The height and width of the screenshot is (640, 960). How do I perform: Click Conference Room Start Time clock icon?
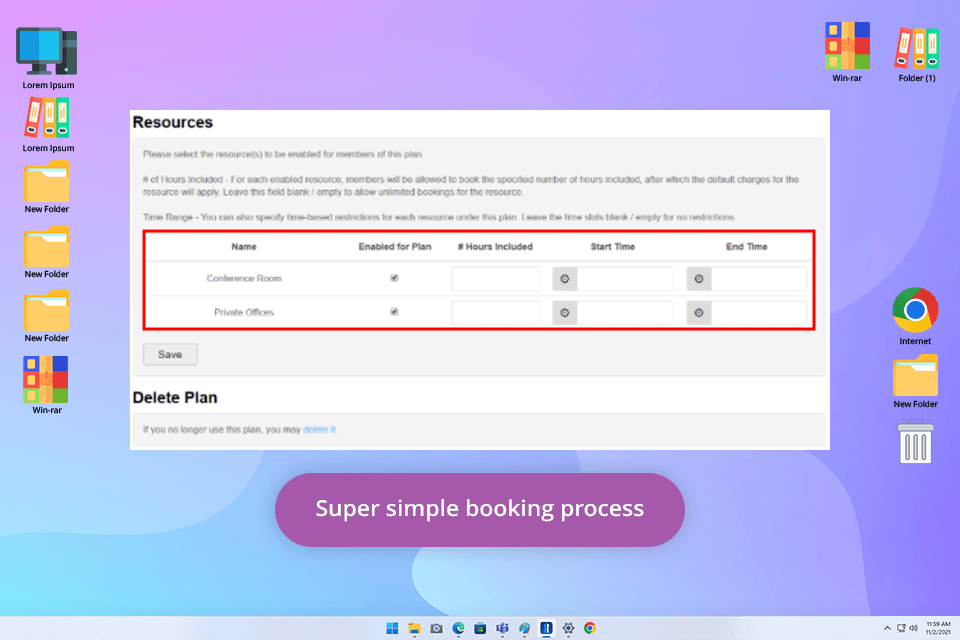pos(564,279)
